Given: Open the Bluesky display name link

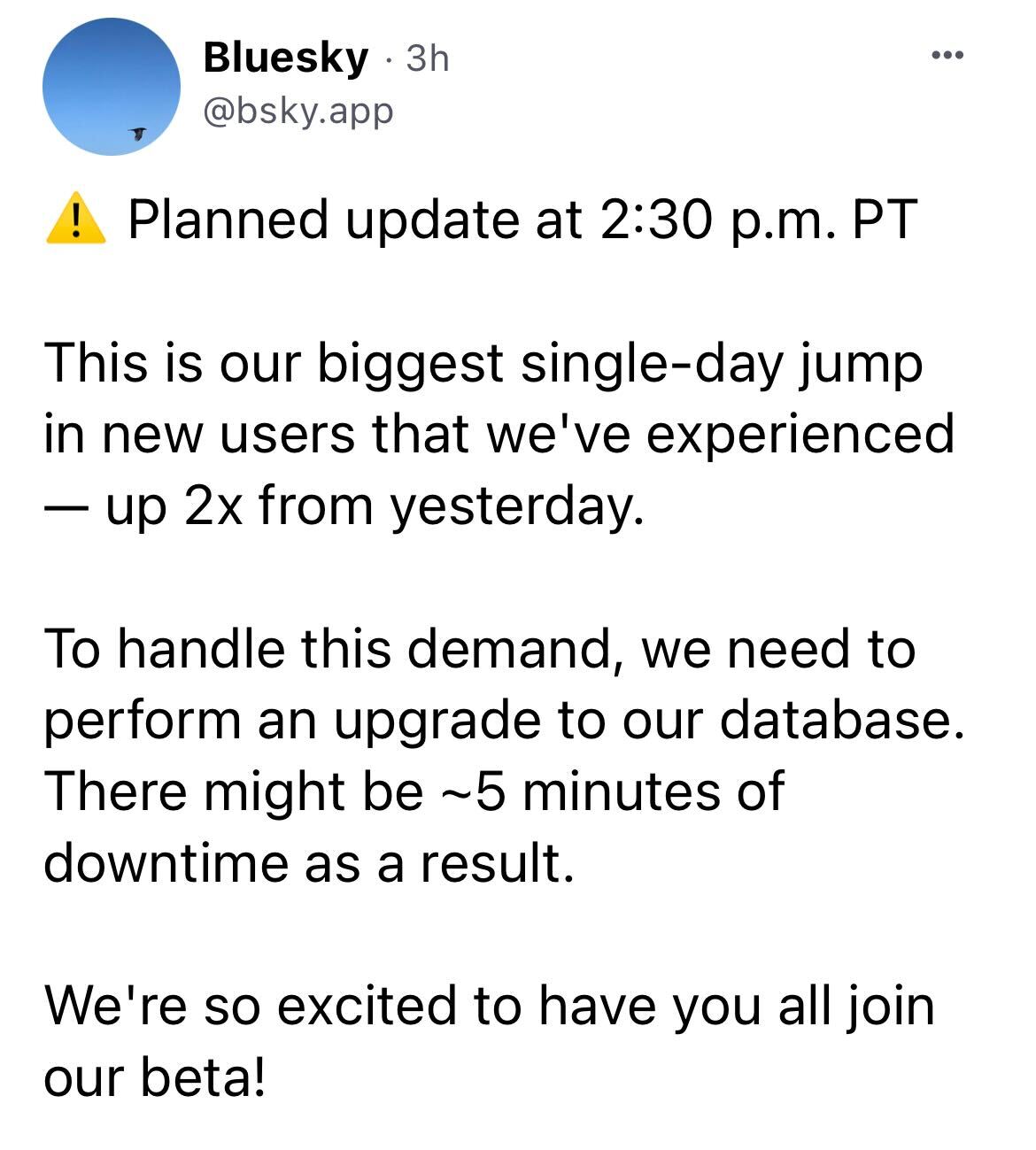Looking at the screenshot, I should point(284,58).
